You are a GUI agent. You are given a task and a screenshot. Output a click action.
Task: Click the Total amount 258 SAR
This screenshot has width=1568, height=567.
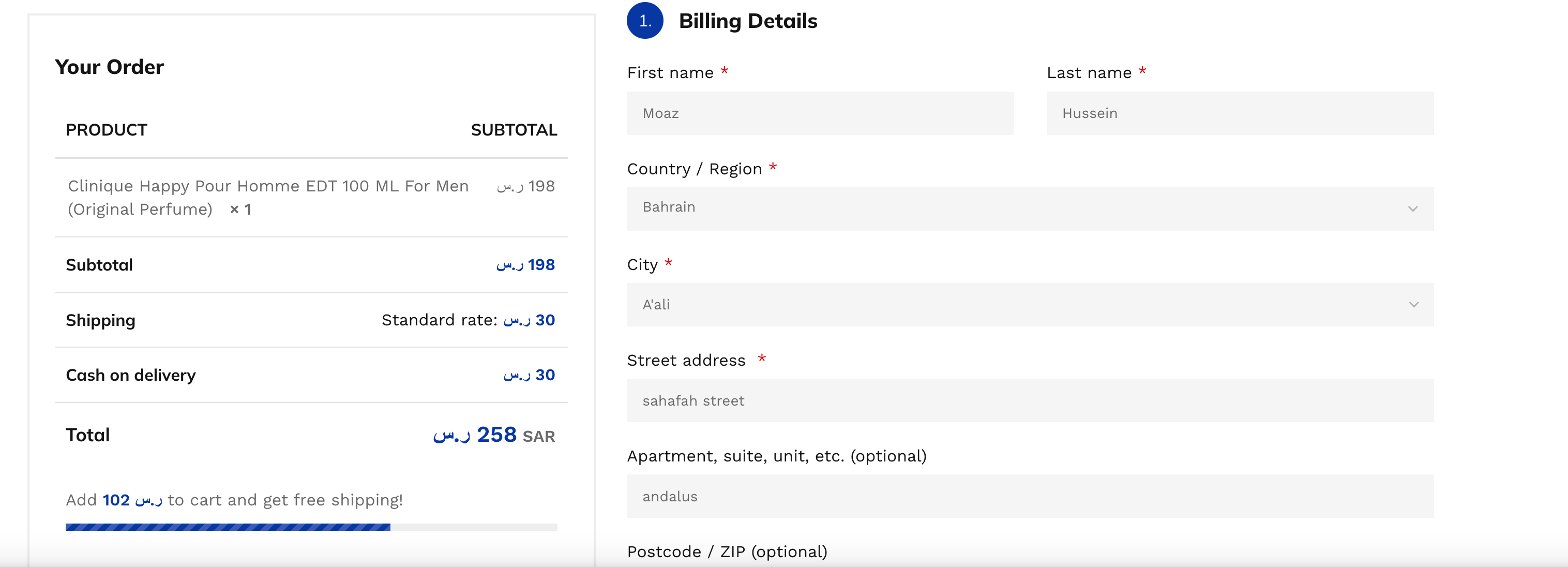pyautogui.click(x=494, y=435)
